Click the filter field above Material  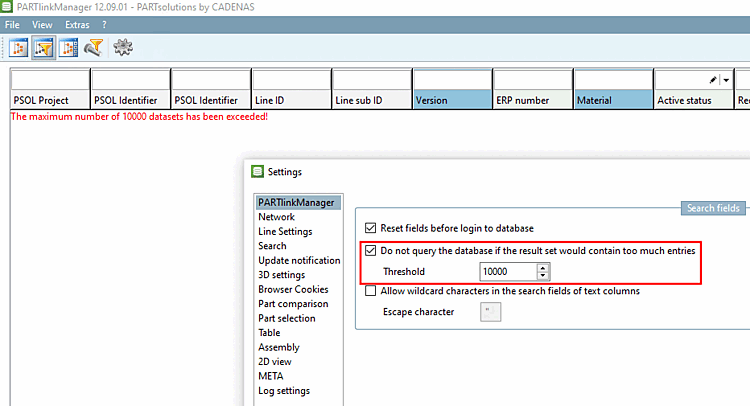point(613,80)
